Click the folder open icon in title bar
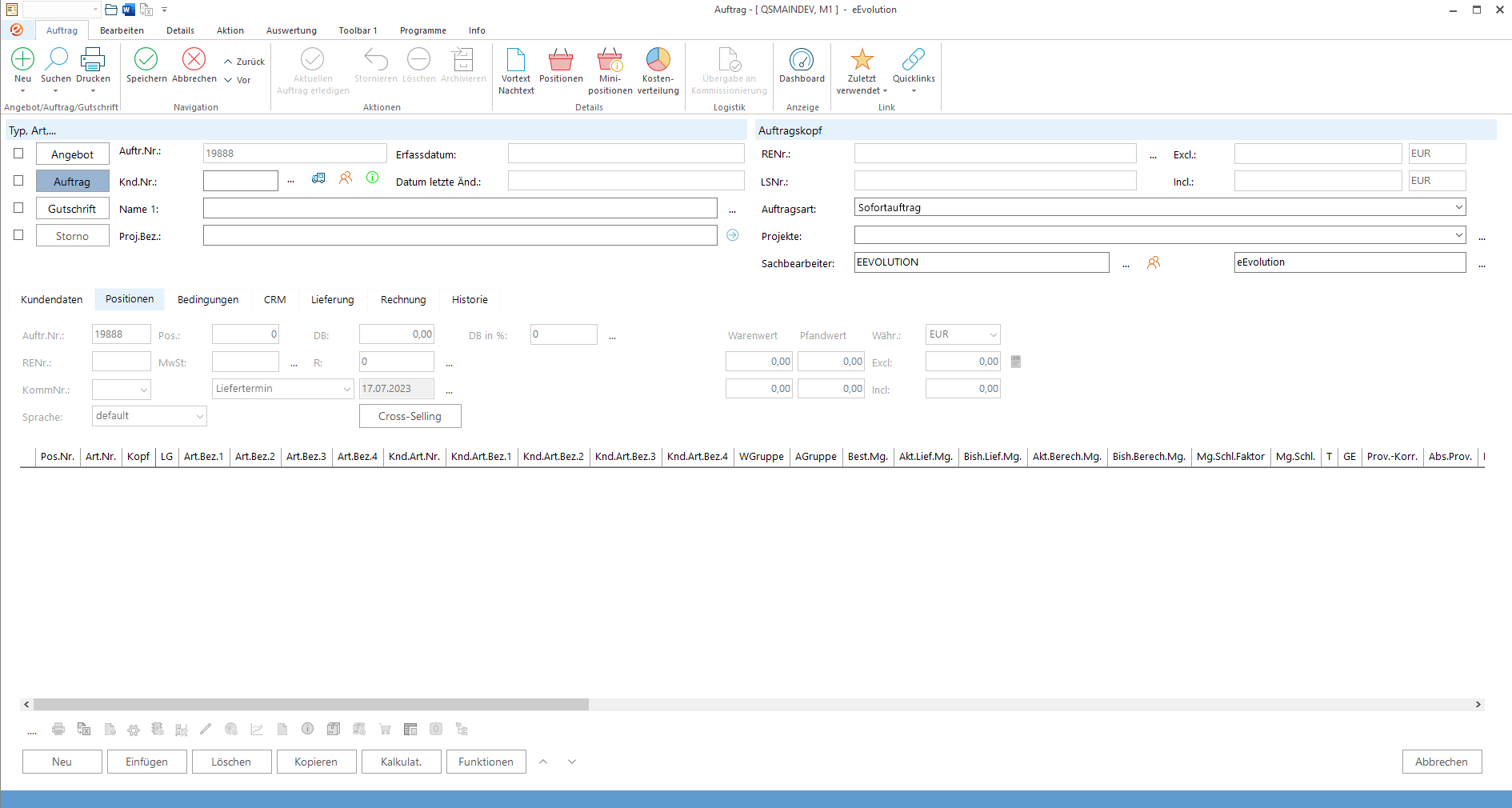 coord(111,10)
